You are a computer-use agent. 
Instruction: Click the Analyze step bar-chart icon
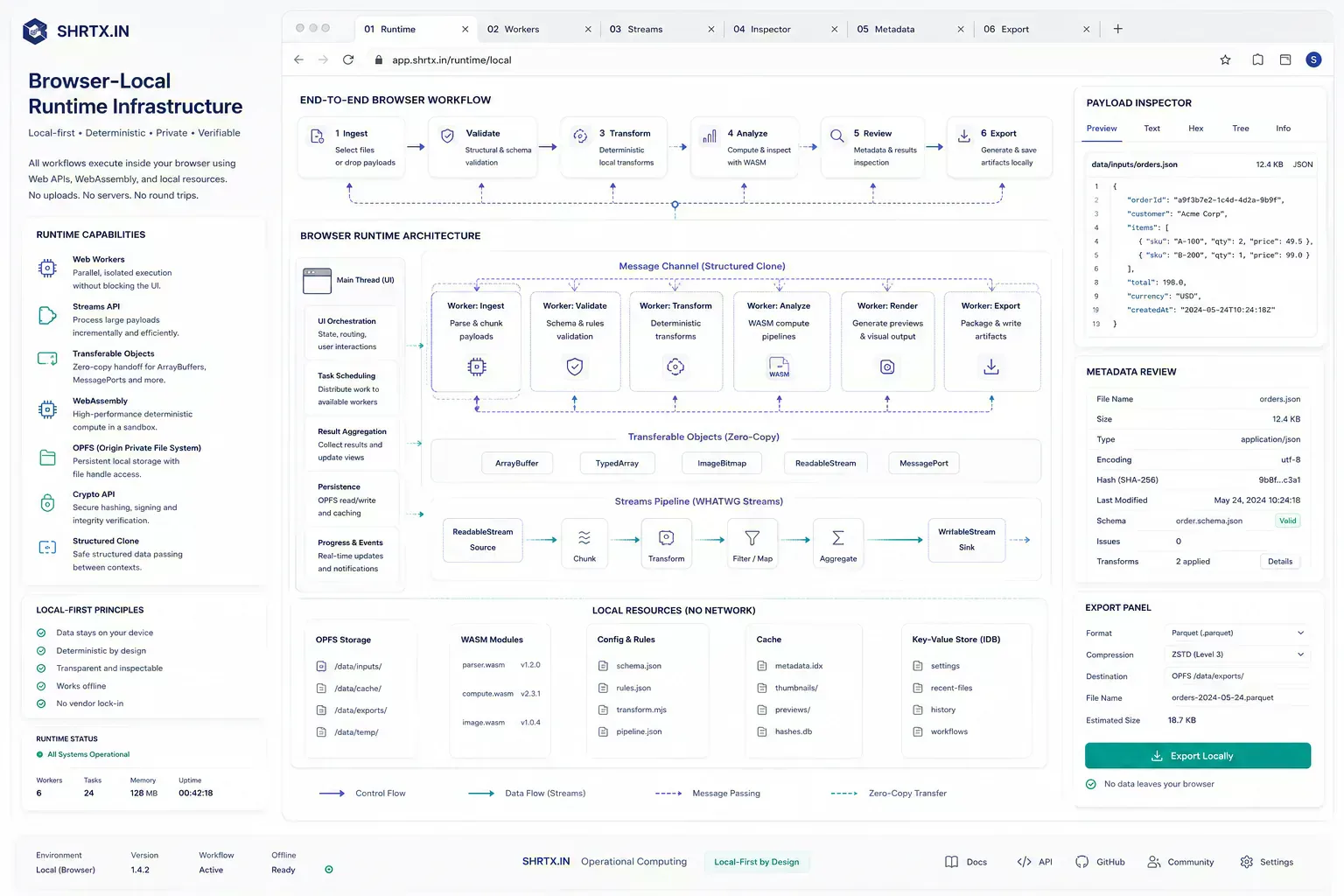click(710, 136)
